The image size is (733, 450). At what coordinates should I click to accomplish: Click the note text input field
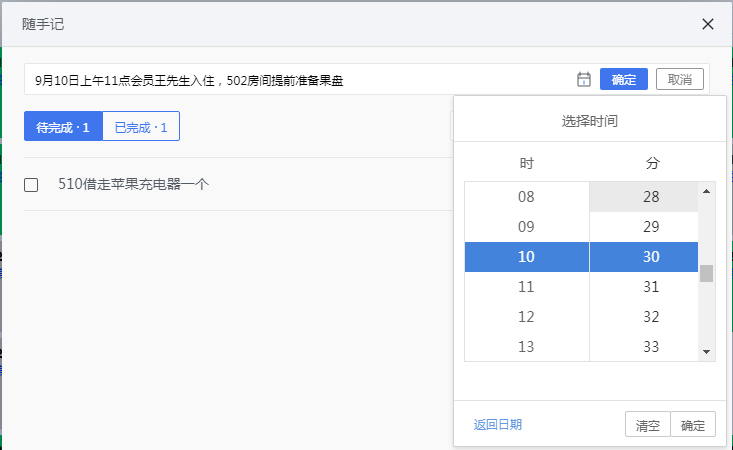pos(299,79)
